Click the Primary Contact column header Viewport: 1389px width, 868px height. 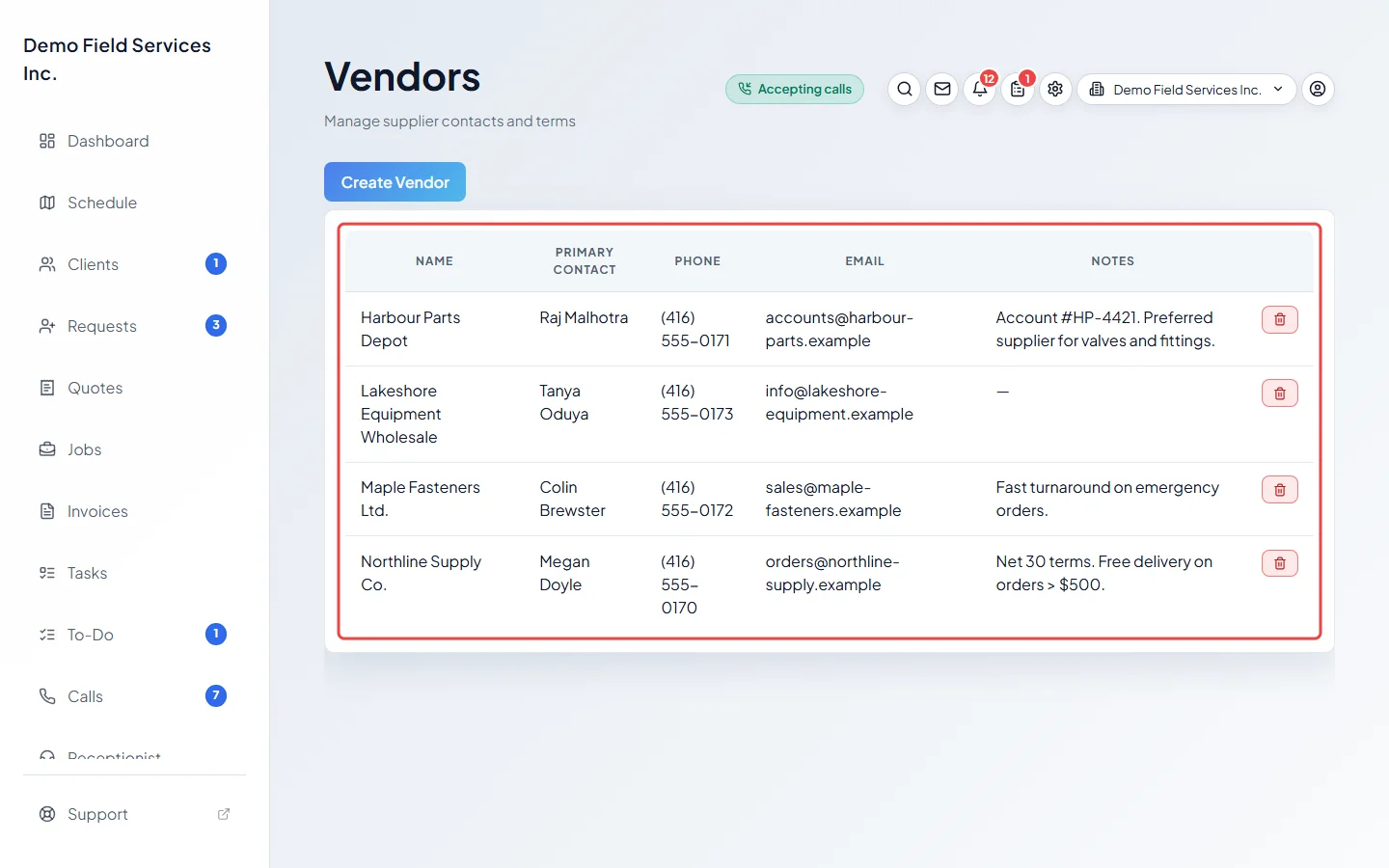[x=585, y=261]
